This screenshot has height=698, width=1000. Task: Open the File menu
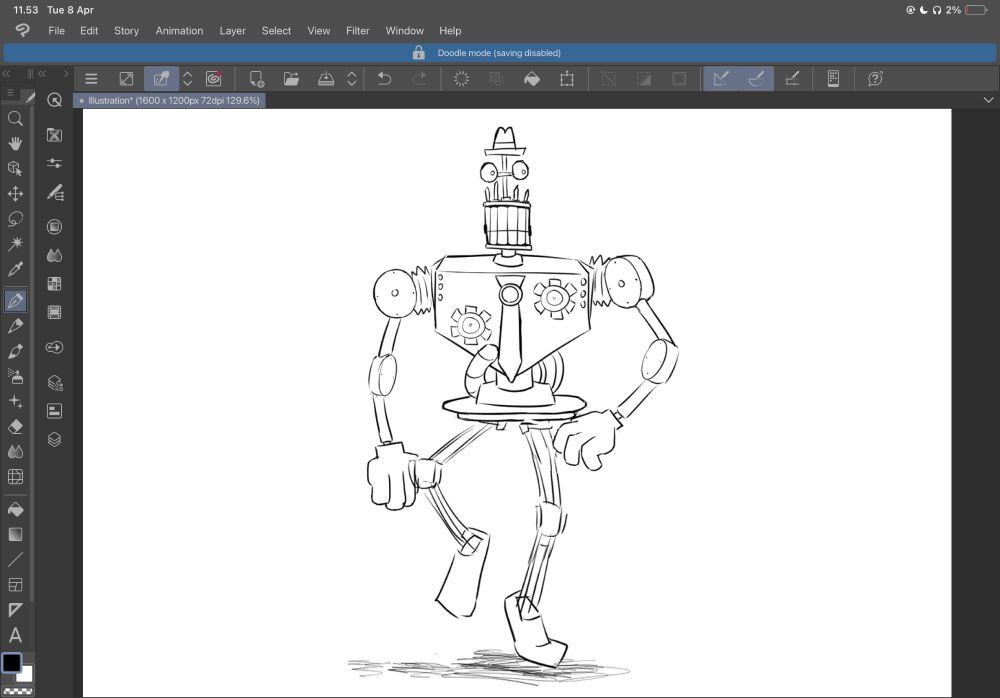(57, 31)
